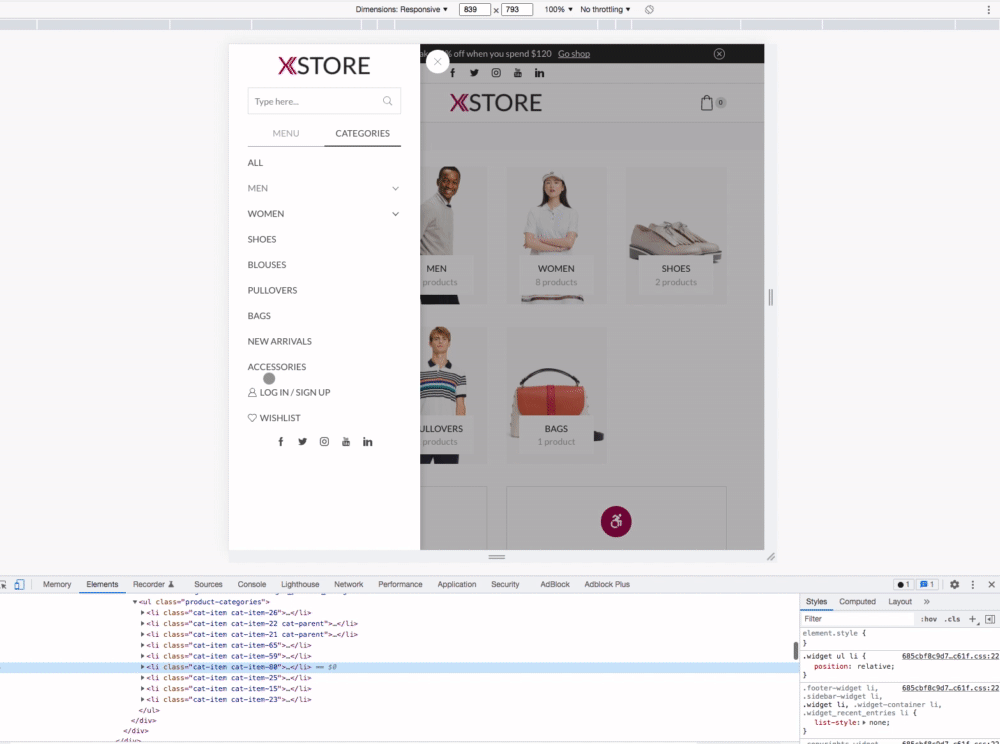Open DevTools customize three-dot menu
Screen dimensions: 1000x744
[973, 584]
